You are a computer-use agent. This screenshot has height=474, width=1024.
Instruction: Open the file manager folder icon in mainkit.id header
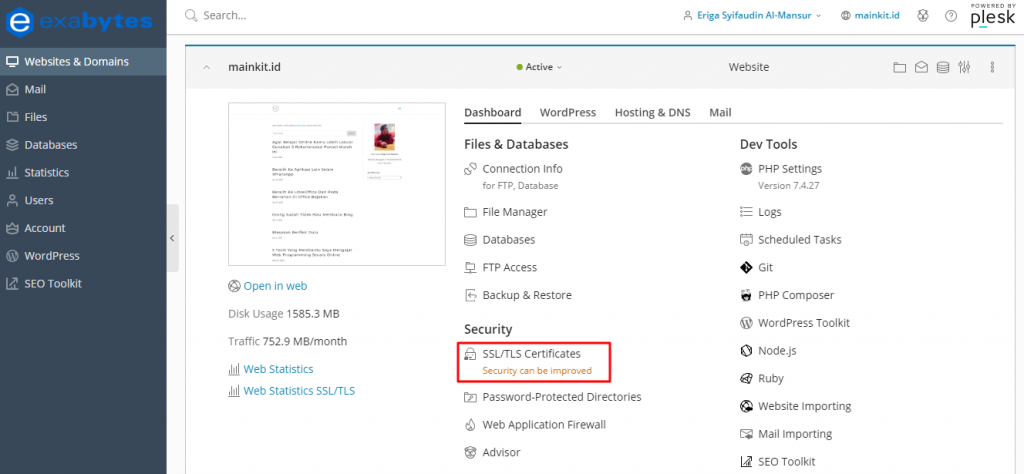point(899,67)
